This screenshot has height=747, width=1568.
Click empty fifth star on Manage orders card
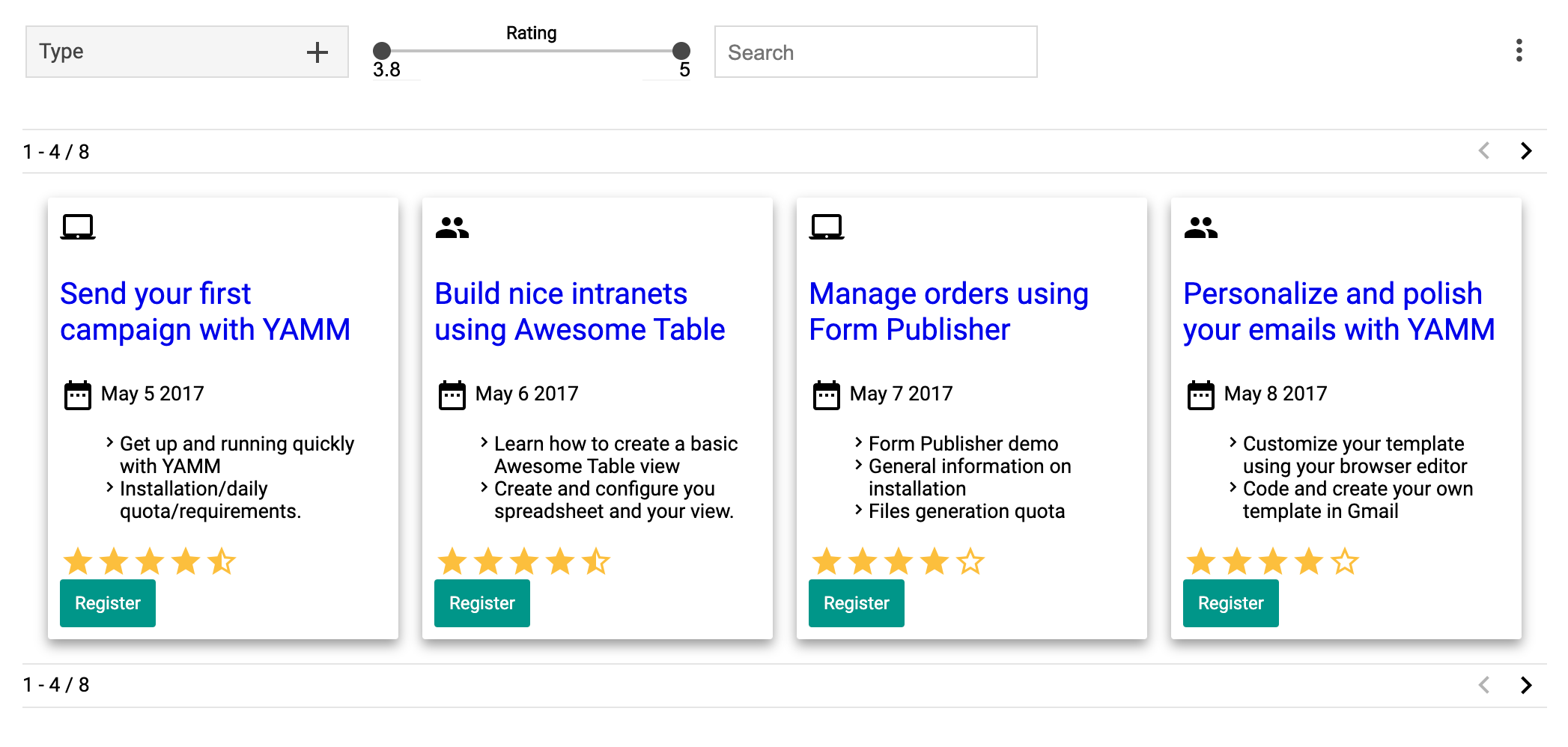[970, 561]
